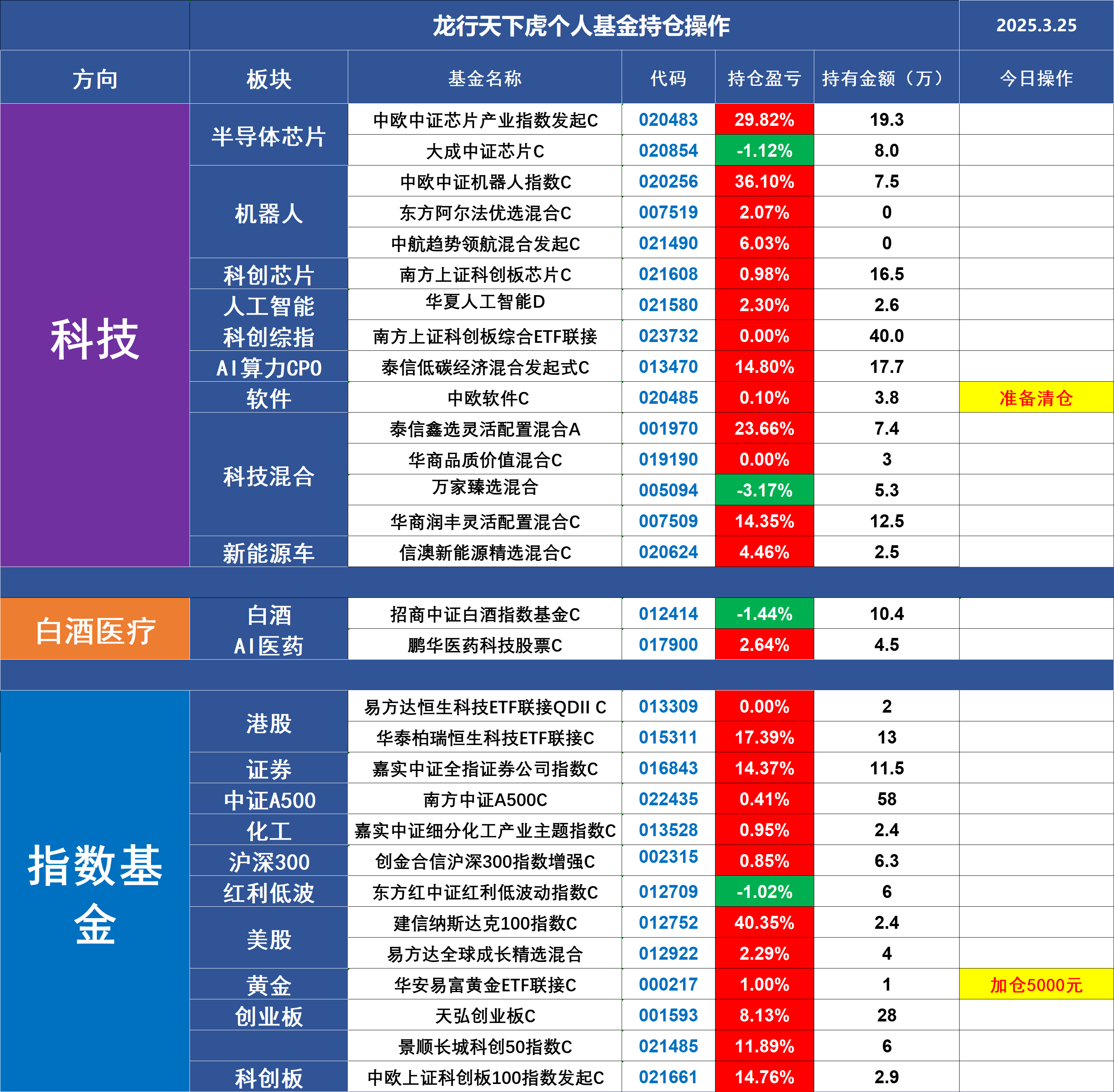Click the holding amount 28
The height and width of the screenshot is (1092, 1114).
[886, 1016]
